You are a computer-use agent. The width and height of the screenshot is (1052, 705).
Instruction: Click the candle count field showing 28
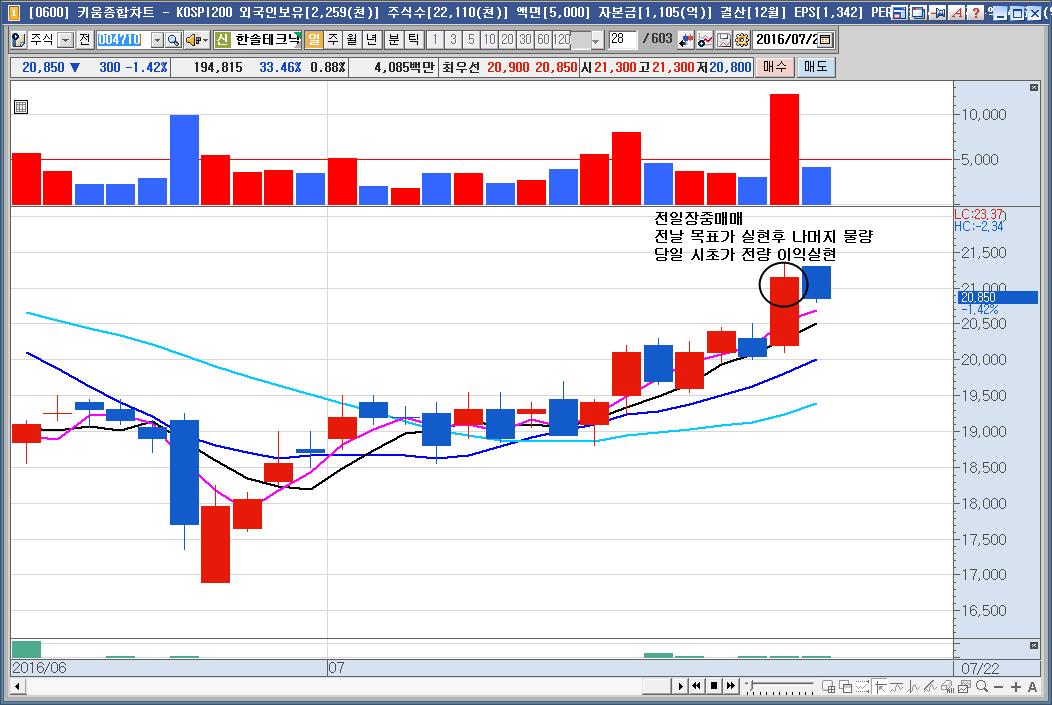point(623,40)
